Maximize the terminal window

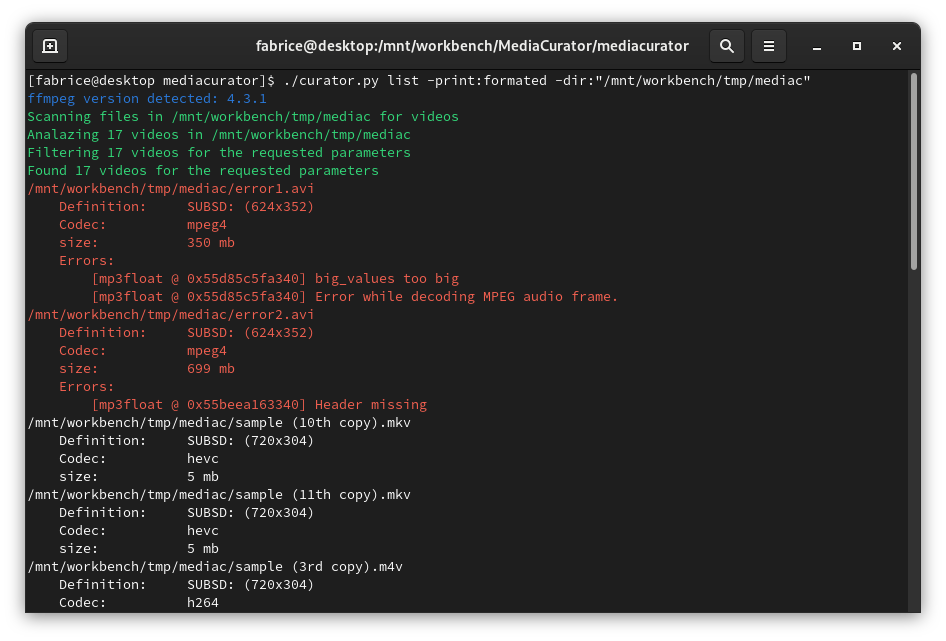(x=857, y=46)
